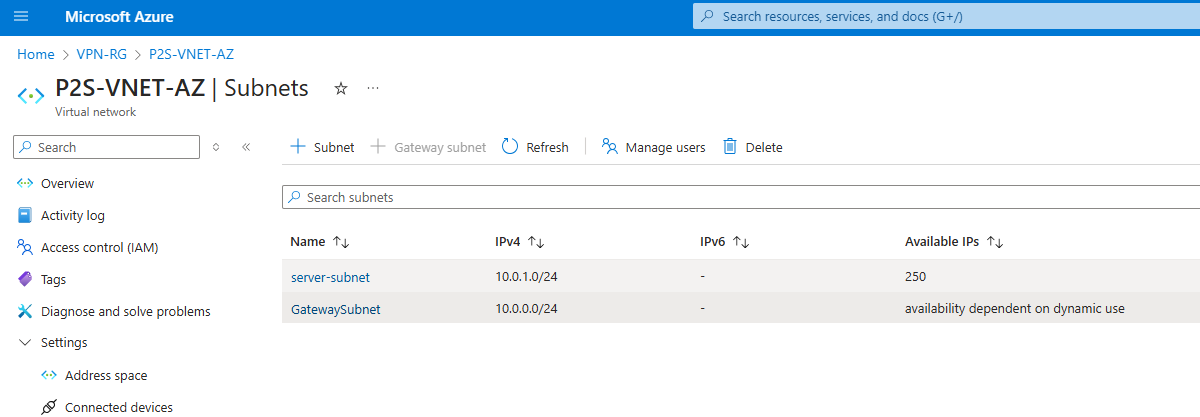Screen dimensions: 1200x417
Task: Click the Diagnose and solve problems icon
Action: tap(25, 311)
